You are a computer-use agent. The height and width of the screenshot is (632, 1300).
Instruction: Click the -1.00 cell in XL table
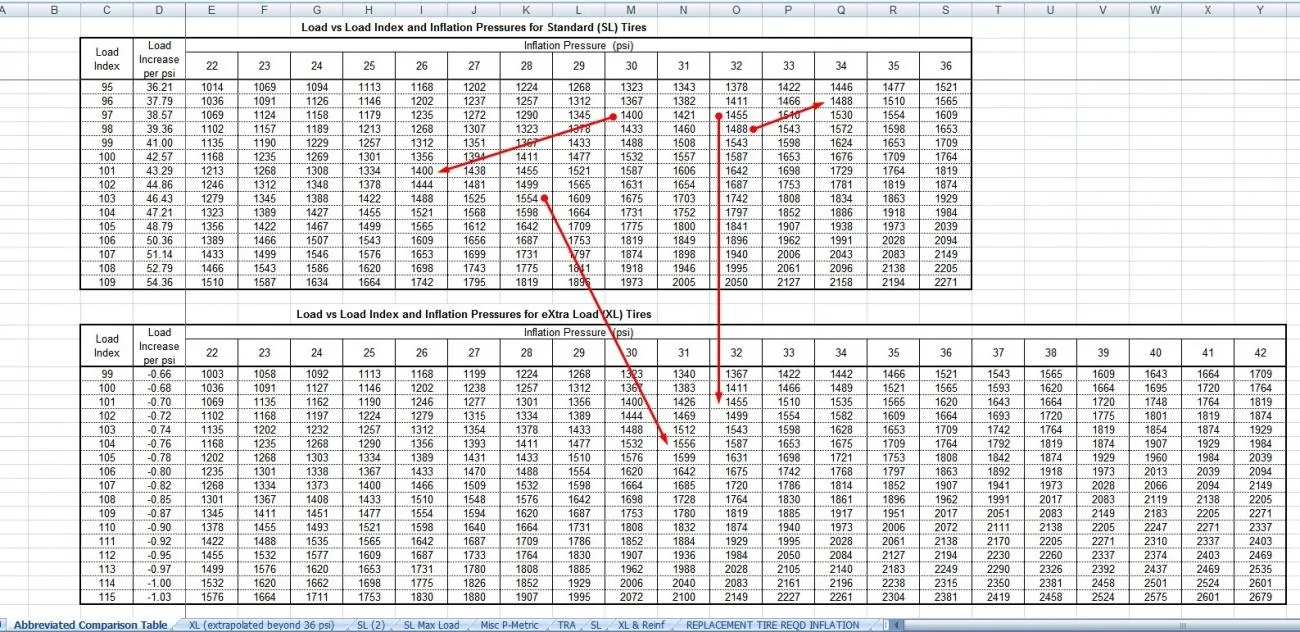coord(159,583)
